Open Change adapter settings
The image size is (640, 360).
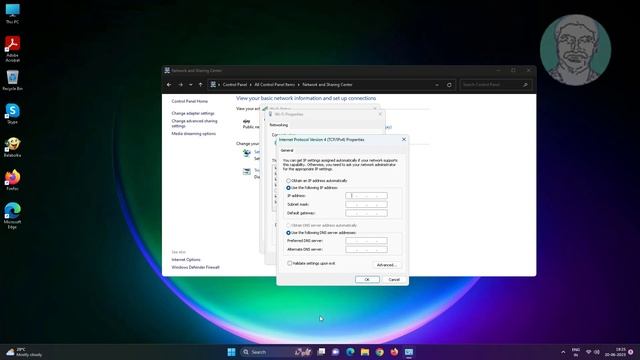click(193, 113)
